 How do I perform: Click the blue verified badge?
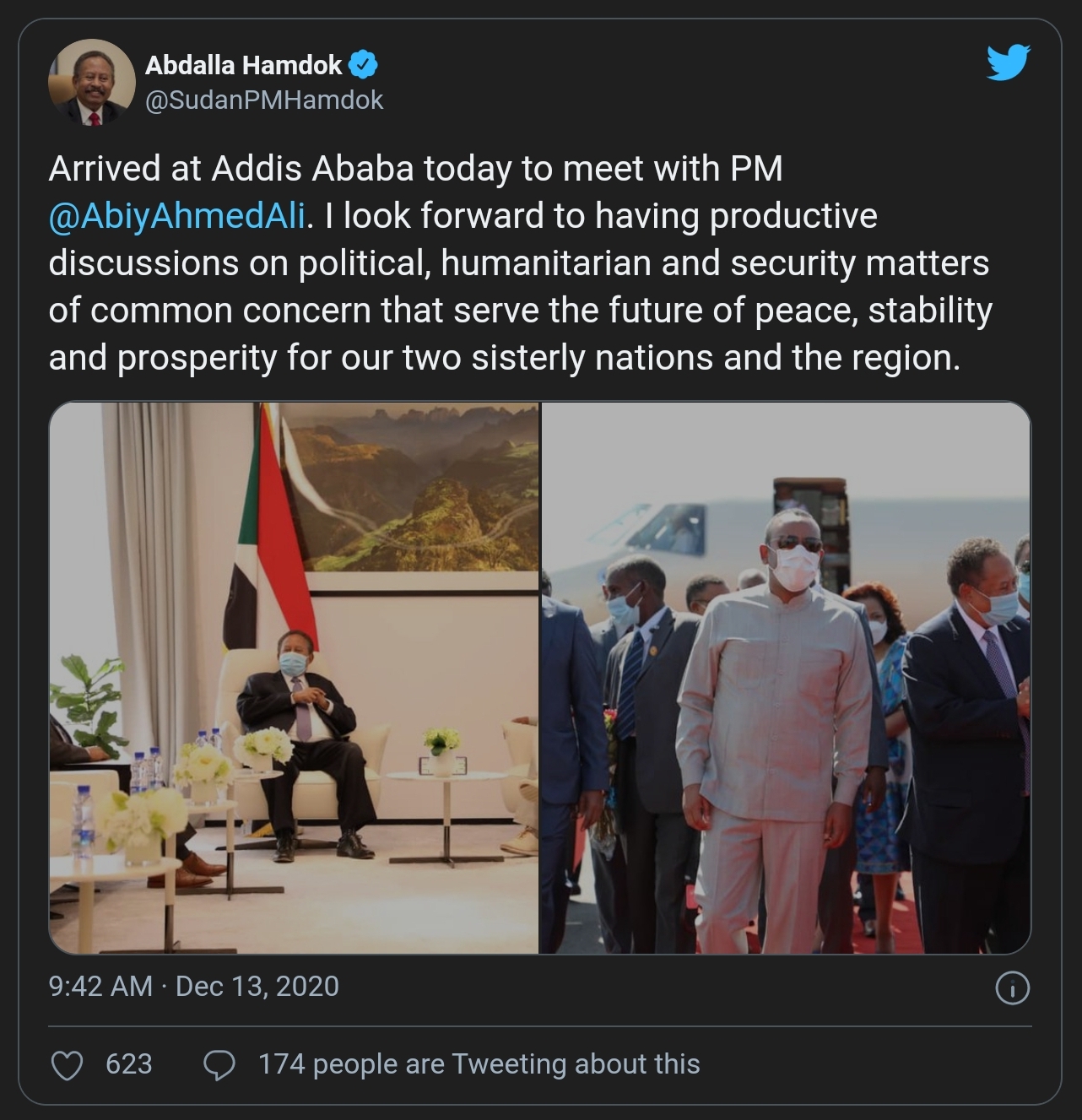pos(364,64)
